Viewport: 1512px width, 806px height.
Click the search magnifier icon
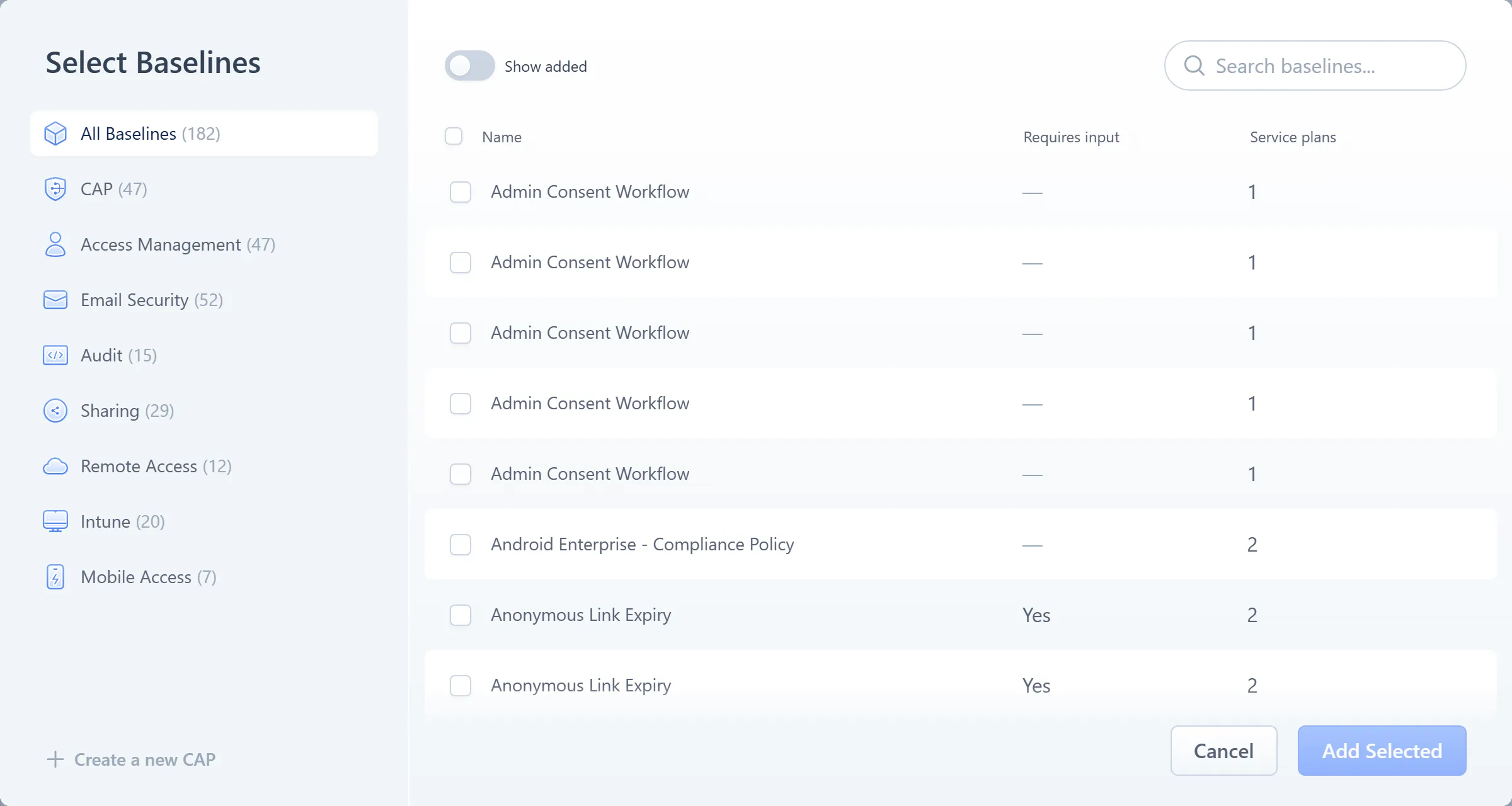pos(1194,65)
